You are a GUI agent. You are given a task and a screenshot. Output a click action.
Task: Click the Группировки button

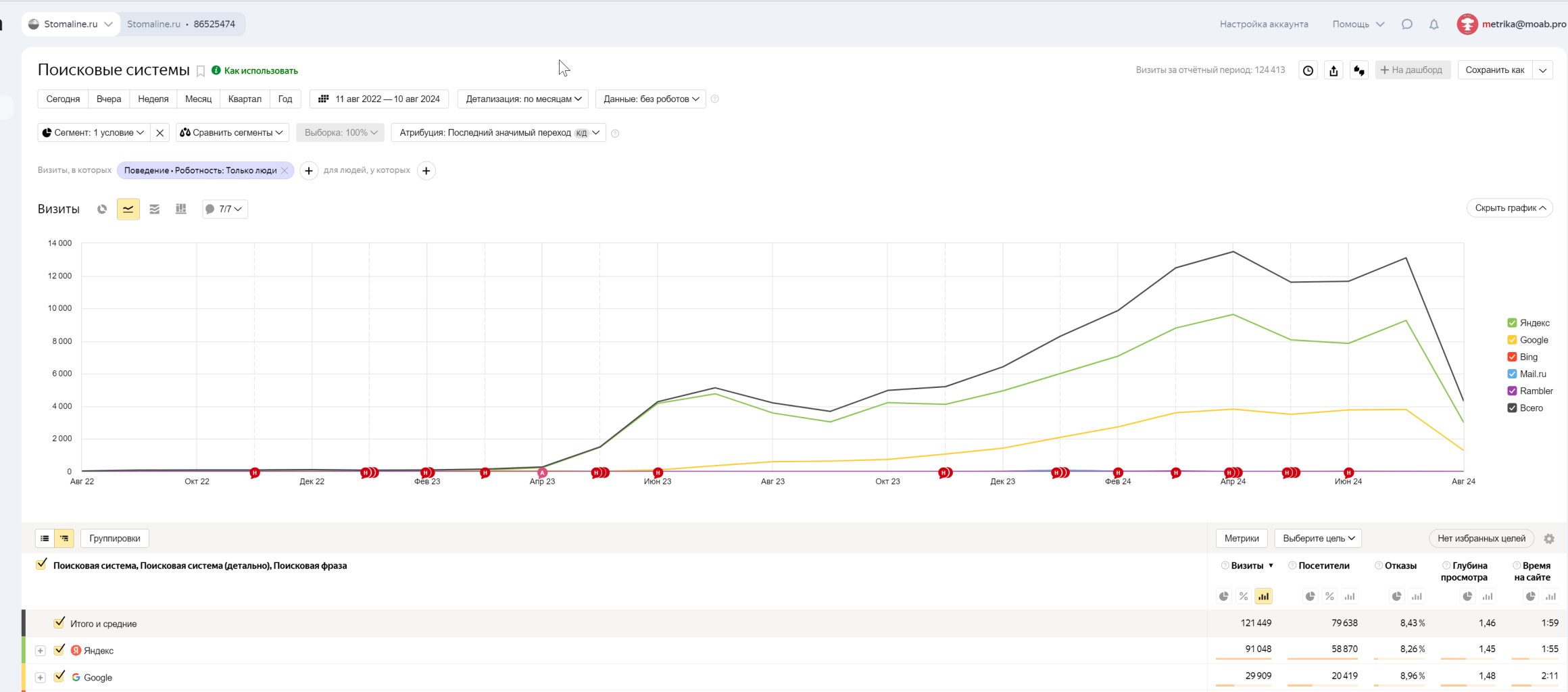tap(115, 539)
